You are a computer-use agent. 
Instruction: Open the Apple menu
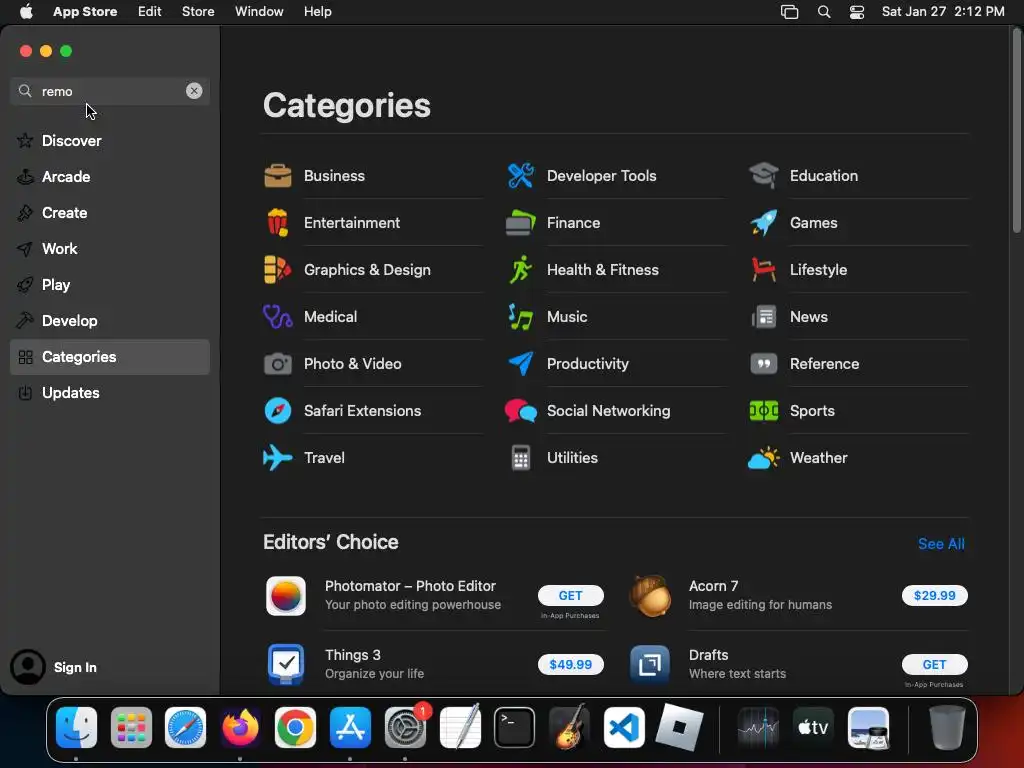click(x=26, y=11)
